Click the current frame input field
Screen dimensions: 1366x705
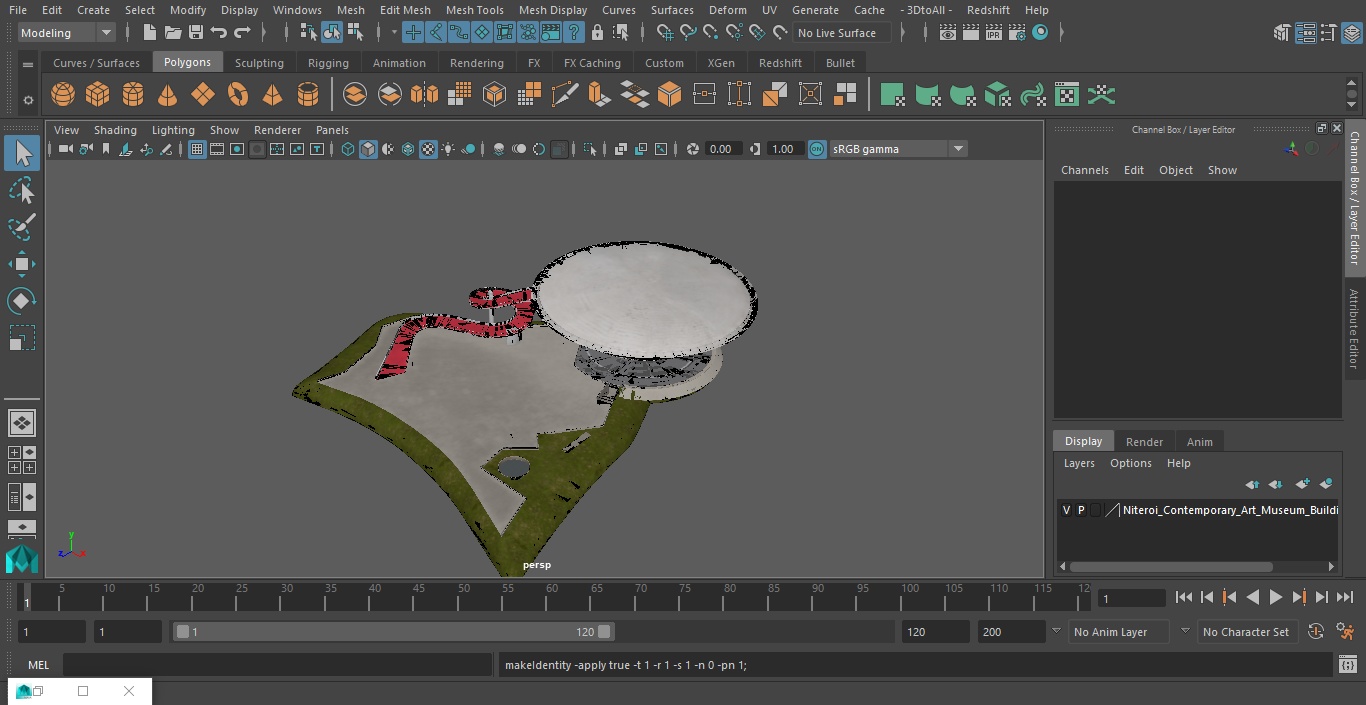1131,599
